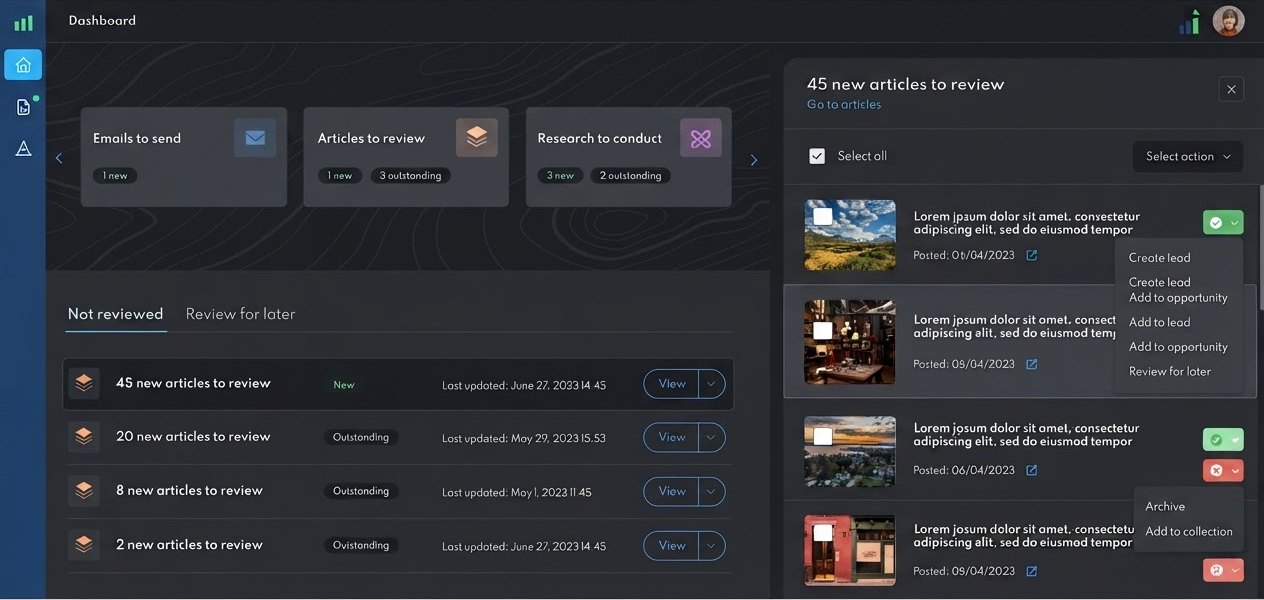Click the 2 outstanding badge on Research to conduct
The image size is (1264, 600).
pos(630,175)
